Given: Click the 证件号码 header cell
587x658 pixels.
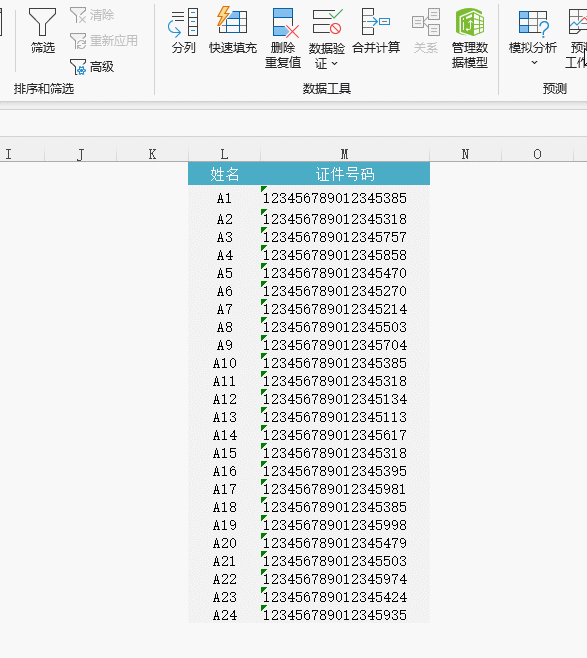Looking at the screenshot, I should [345, 174].
